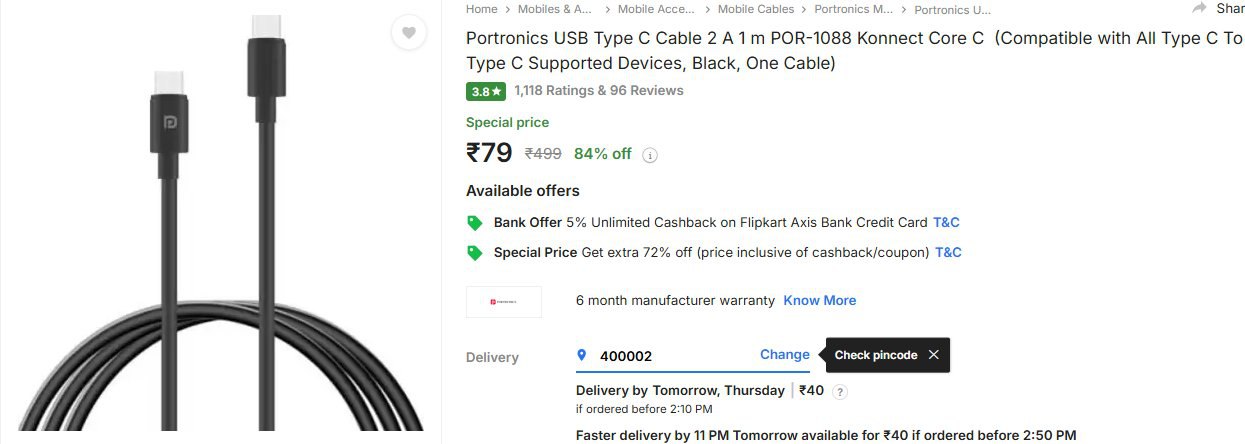Add product to wishlist with heart icon
This screenshot has width=1245, height=444.
tap(408, 33)
